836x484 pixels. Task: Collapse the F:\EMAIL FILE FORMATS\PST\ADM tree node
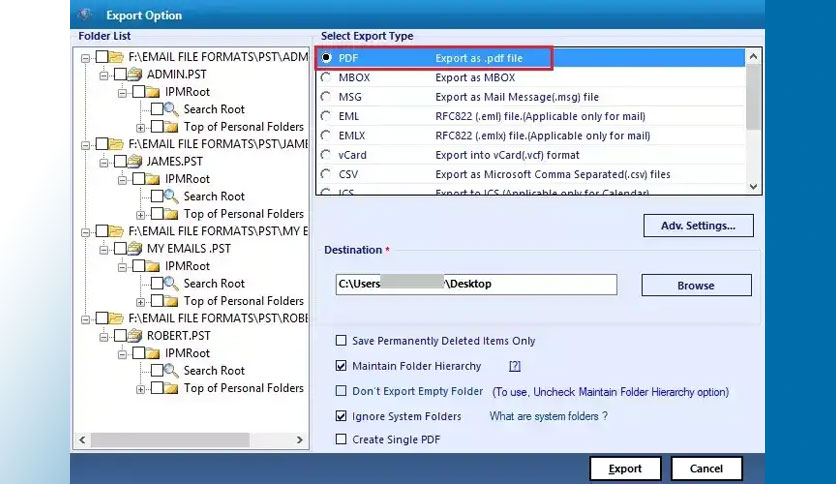pos(85,58)
